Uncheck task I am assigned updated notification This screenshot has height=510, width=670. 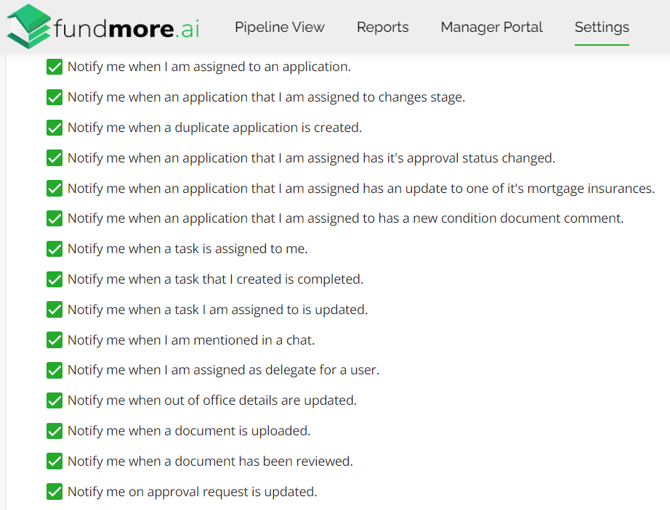click(55, 309)
